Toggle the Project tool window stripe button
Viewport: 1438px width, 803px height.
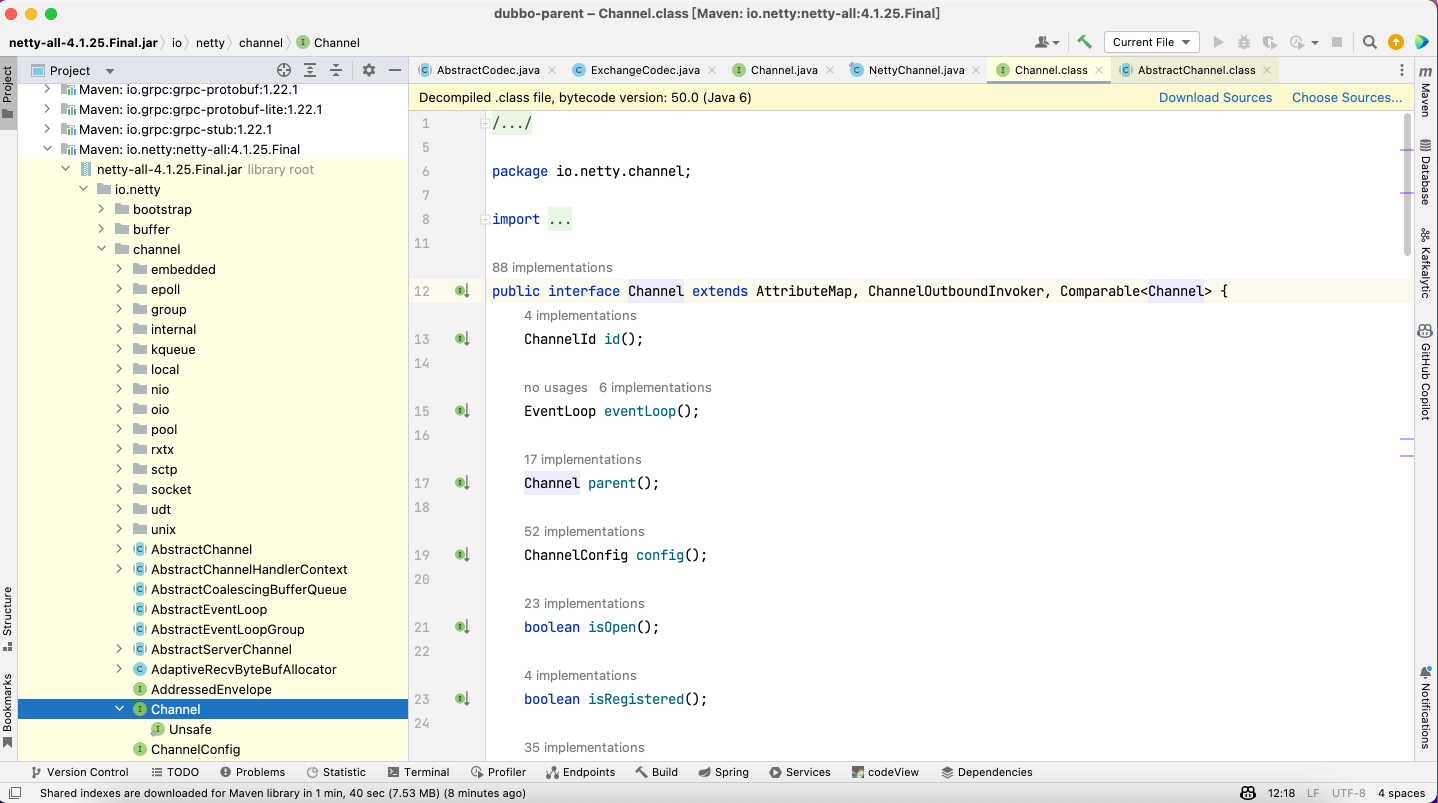tap(8, 92)
